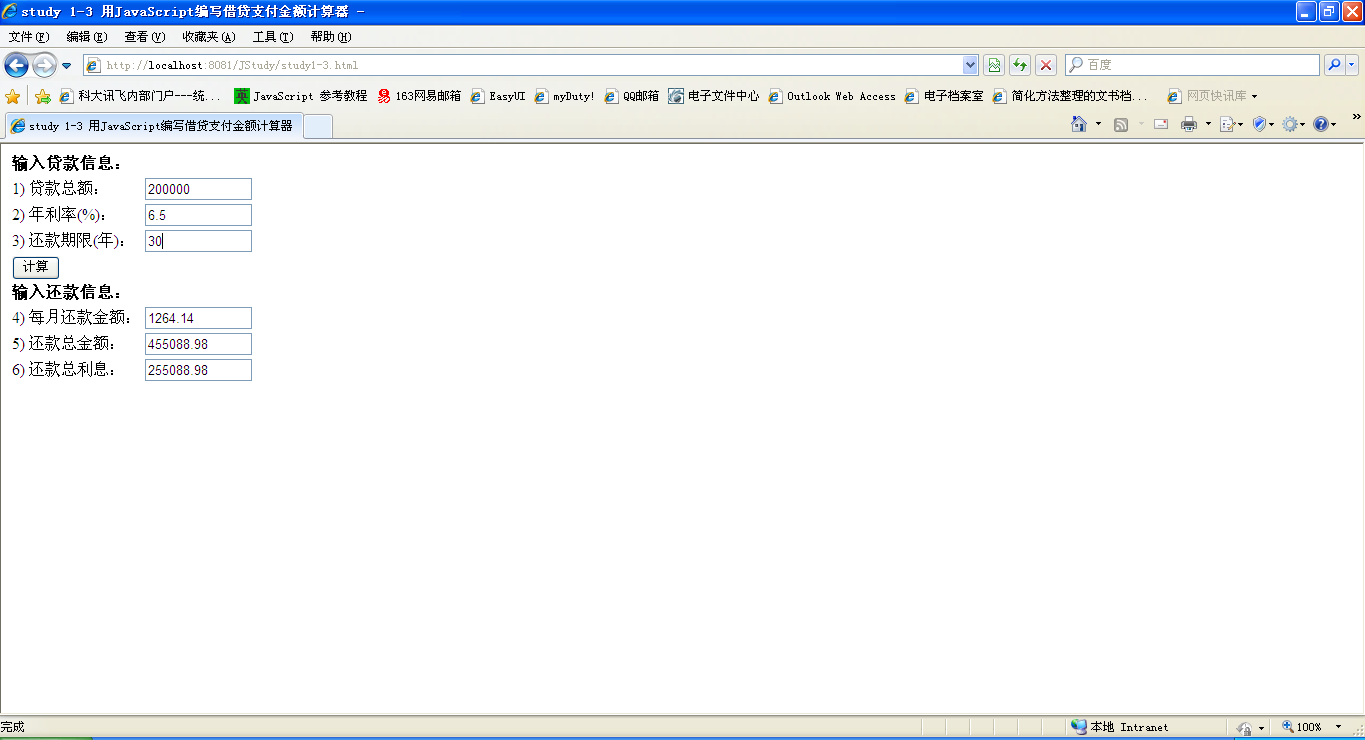Click the 百度 search box
1365x740 pixels.
[1192, 65]
